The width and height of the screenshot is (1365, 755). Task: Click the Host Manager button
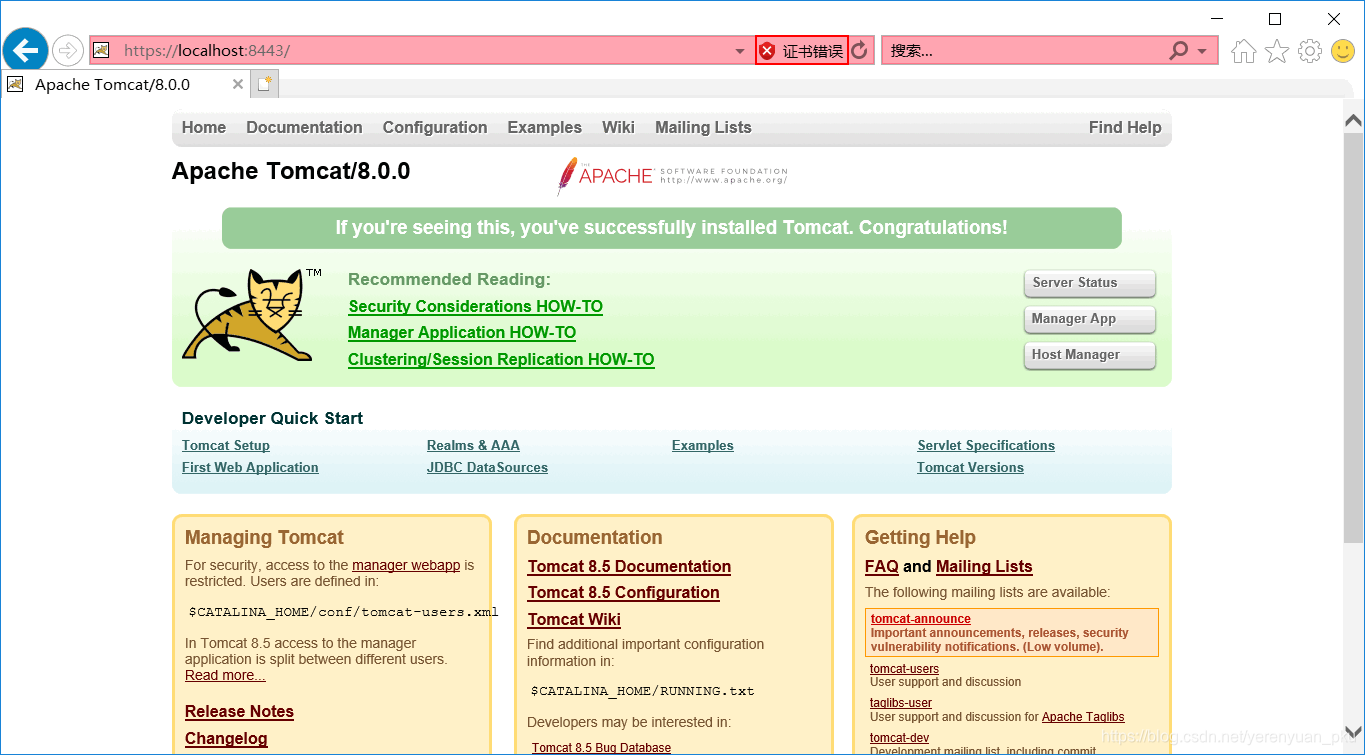[x=1089, y=355]
